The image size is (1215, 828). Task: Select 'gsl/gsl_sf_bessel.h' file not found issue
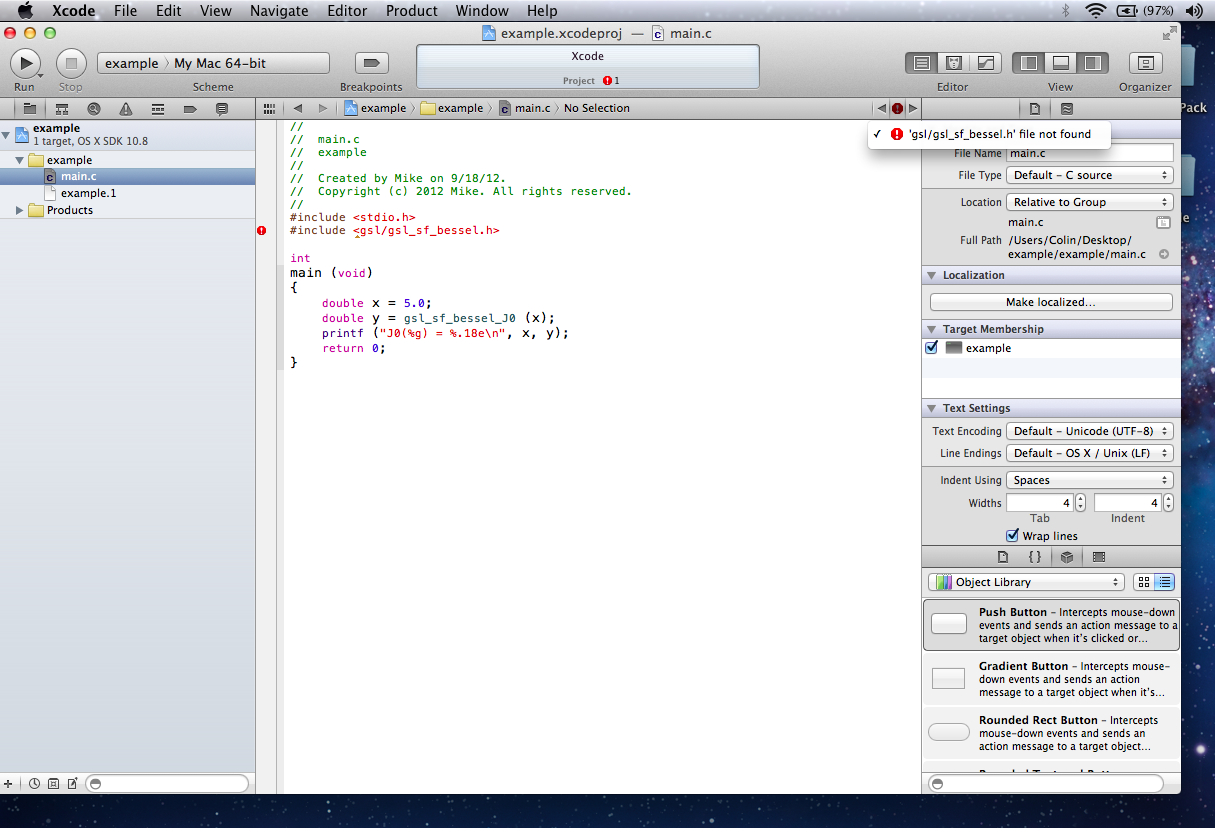990,134
